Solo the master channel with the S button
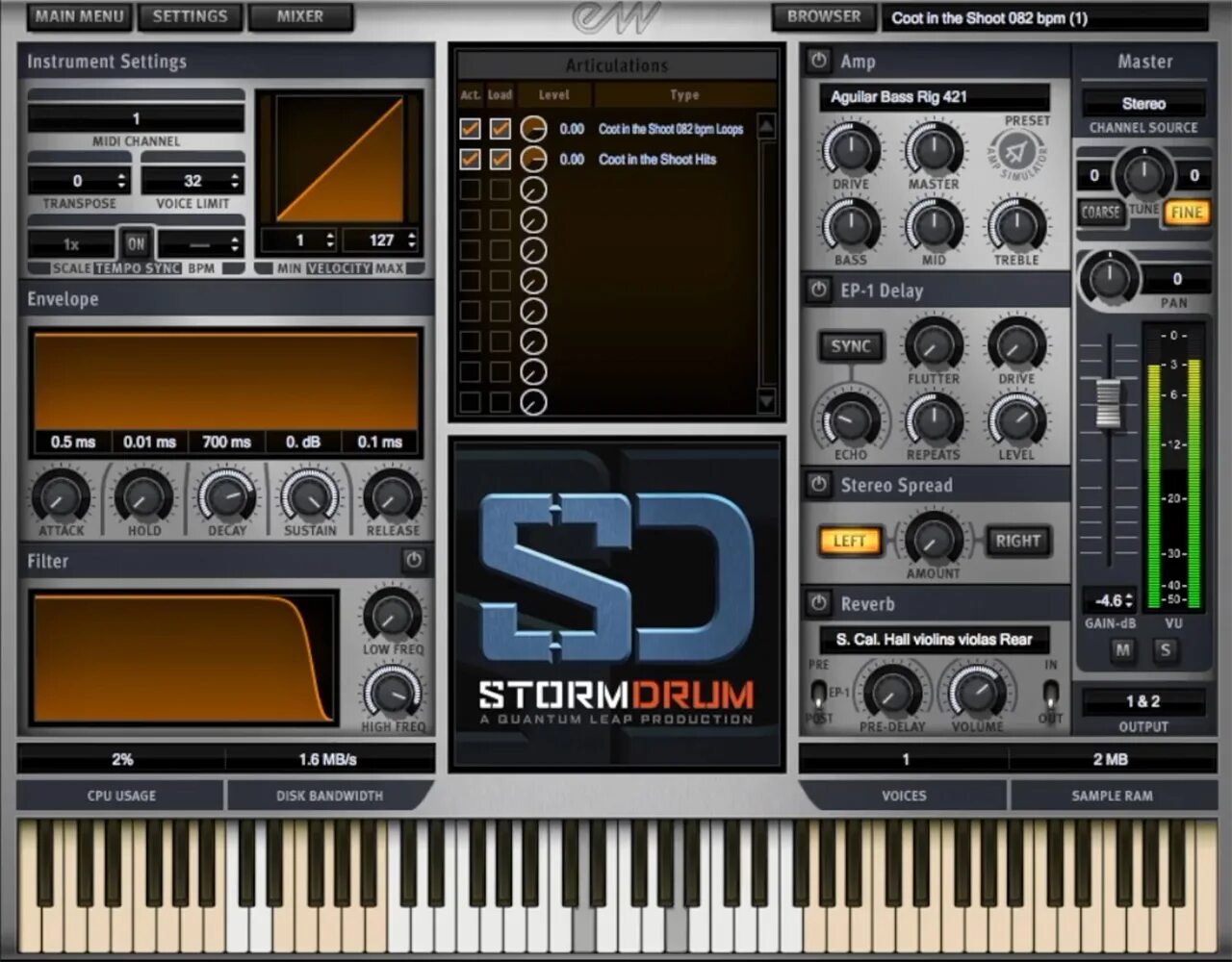1232x962 pixels. (1166, 650)
